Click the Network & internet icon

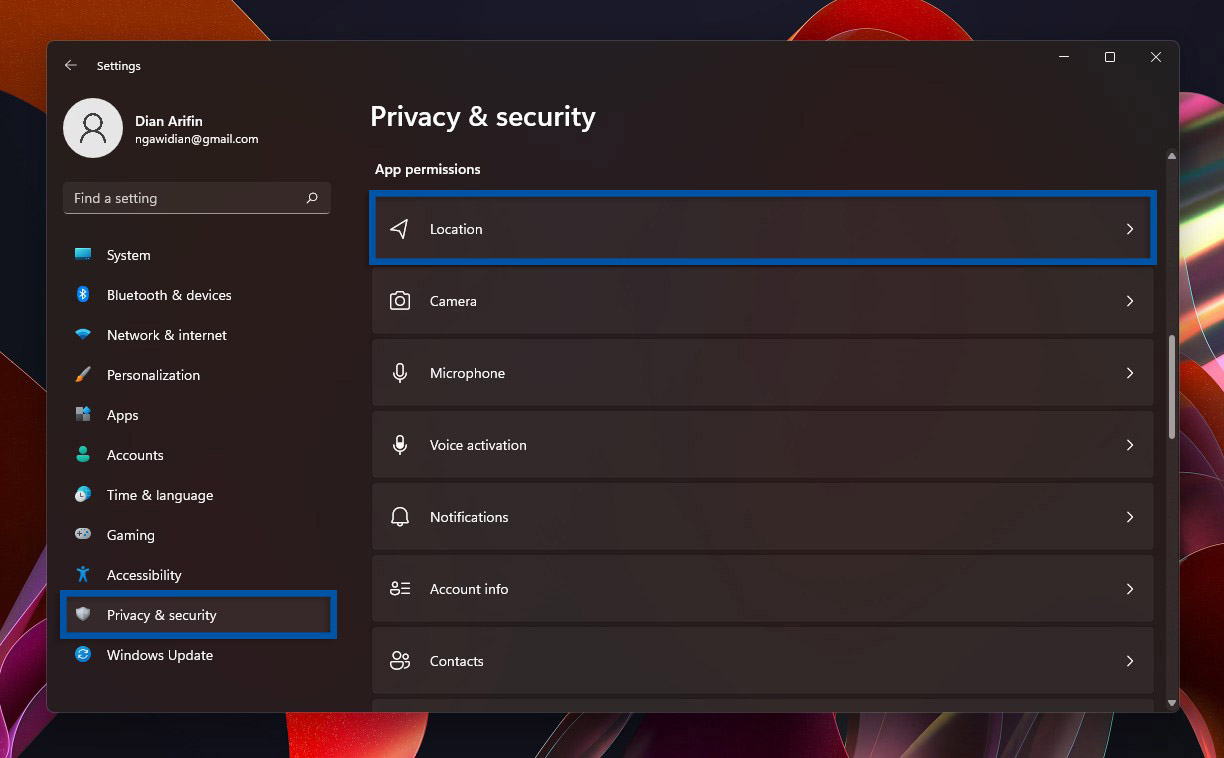click(x=83, y=335)
